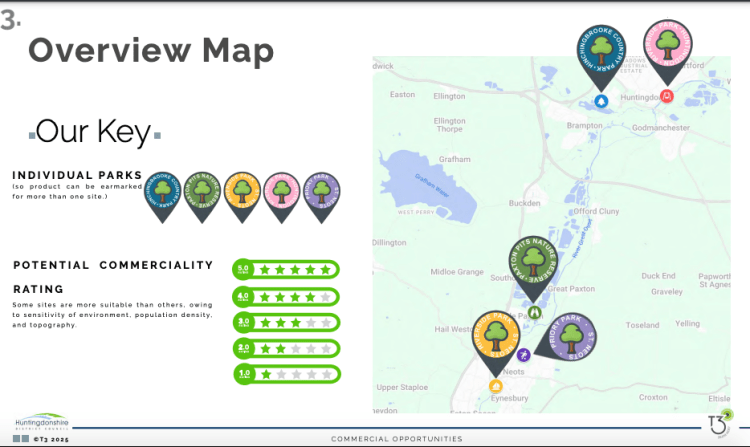Viewport: 750px width, 447px height.
Task: Click the T3 logo in the footer
Action: click(x=720, y=424)
